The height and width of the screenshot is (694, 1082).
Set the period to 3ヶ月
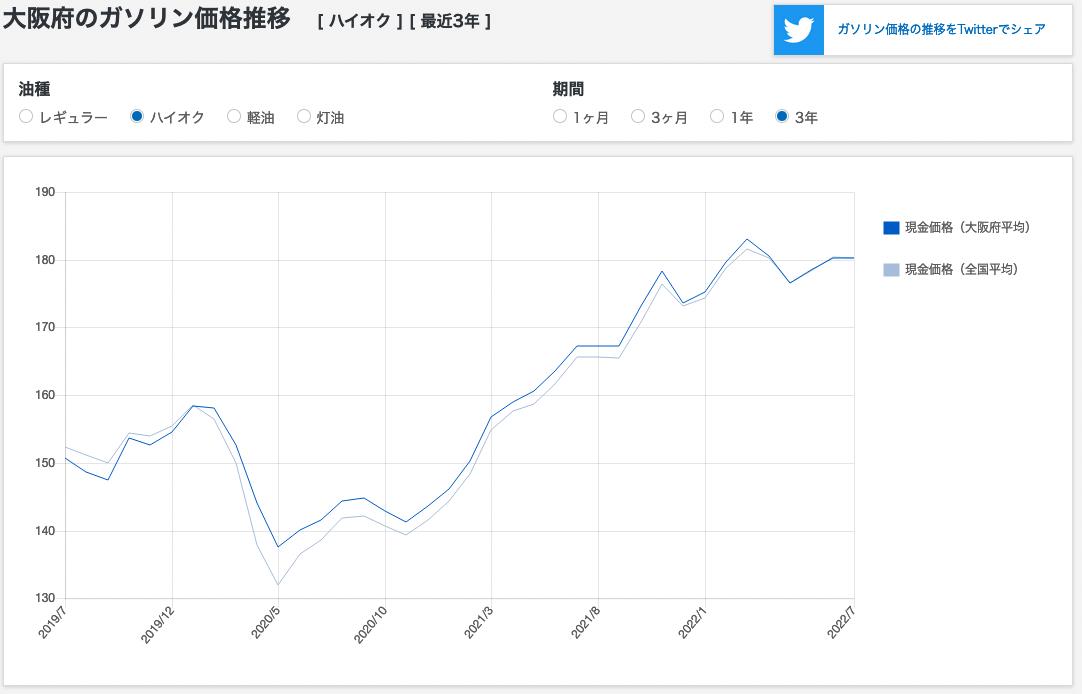pos(638,116)
